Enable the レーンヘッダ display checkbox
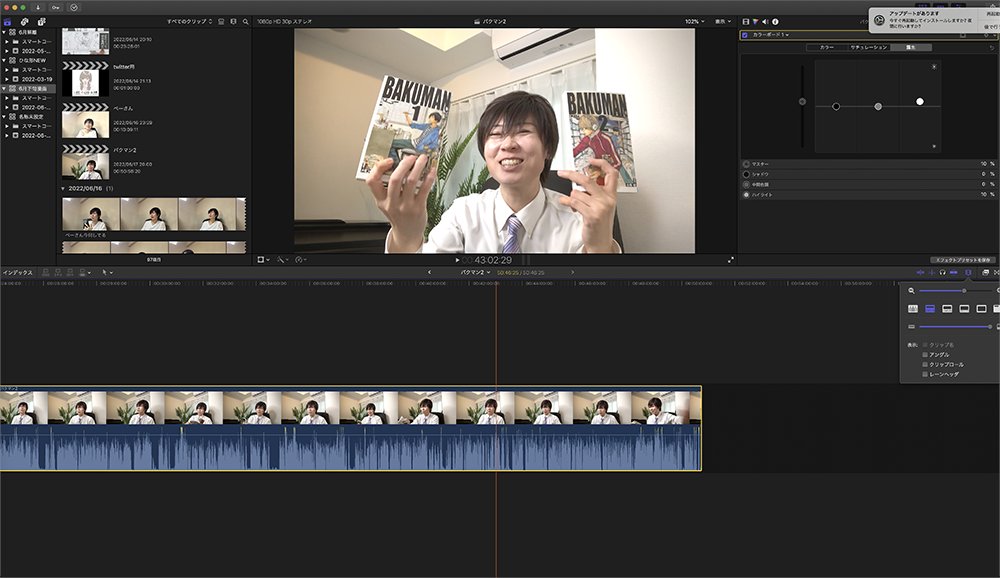The height and width of the screenshot is (578, 1000). 925,374
